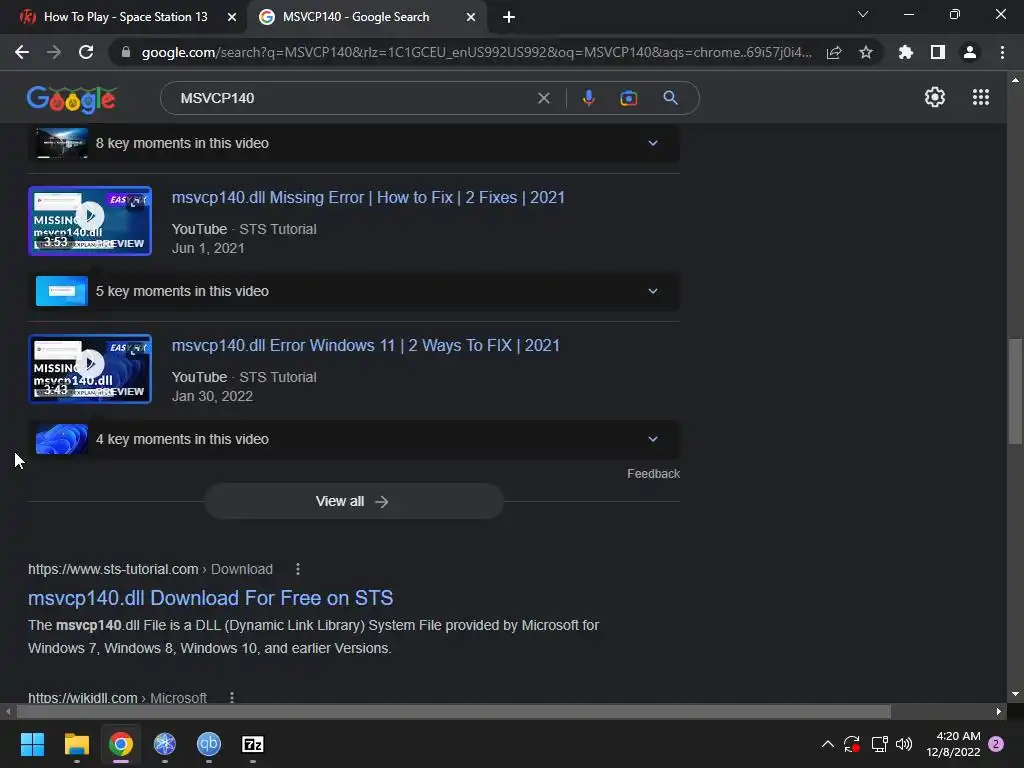Viewport: 1024px width, 768px height.
Task: Open the Windows Start menu
Action: [32, 744]
